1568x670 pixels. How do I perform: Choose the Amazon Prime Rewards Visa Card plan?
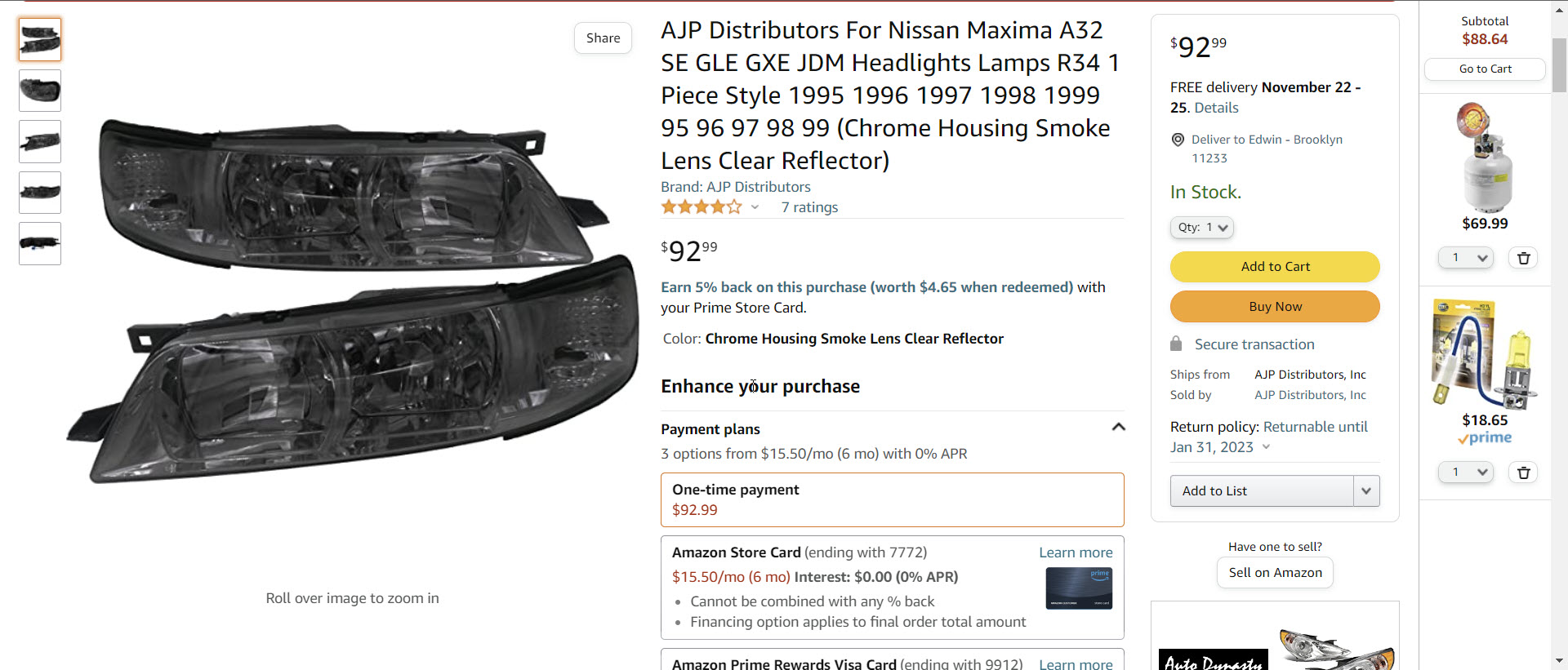(846, 663)
